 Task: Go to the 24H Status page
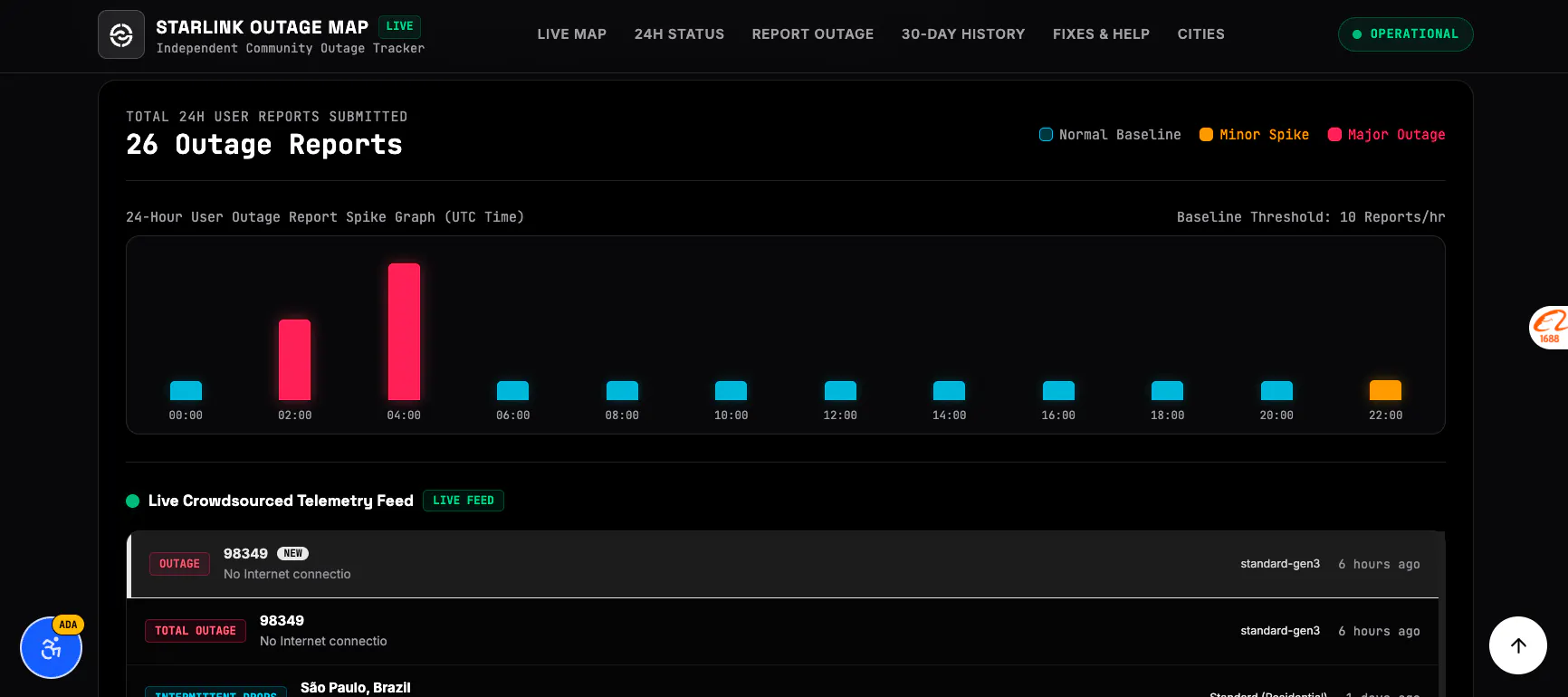679,34
